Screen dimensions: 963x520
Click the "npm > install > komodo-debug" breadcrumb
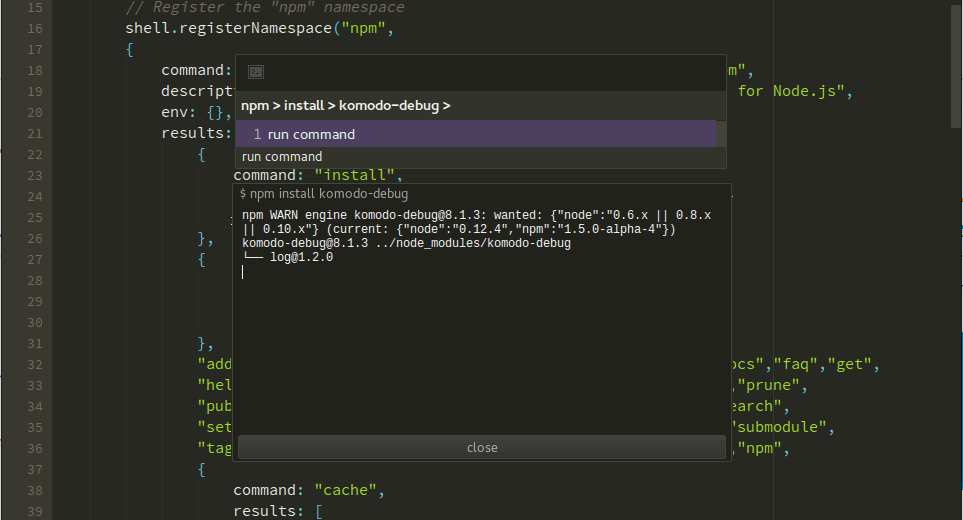coord(345,105)
